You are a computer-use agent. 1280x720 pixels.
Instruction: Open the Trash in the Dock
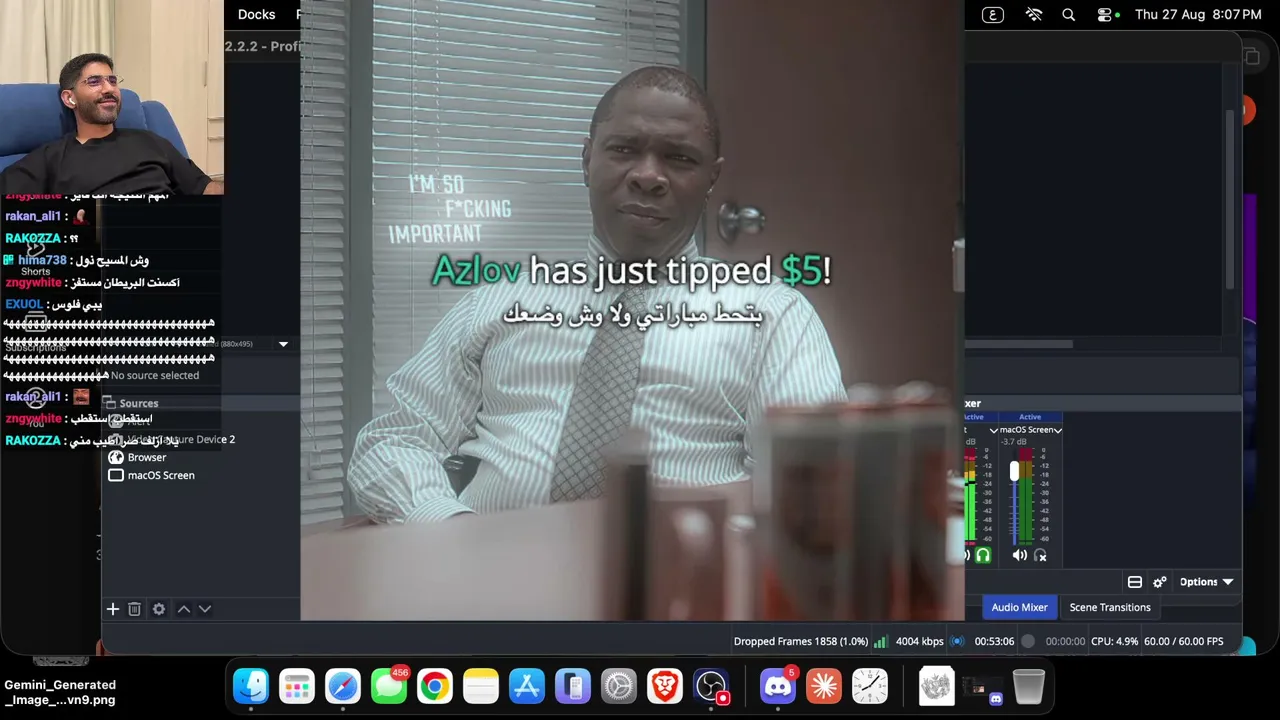(1028, 686)
